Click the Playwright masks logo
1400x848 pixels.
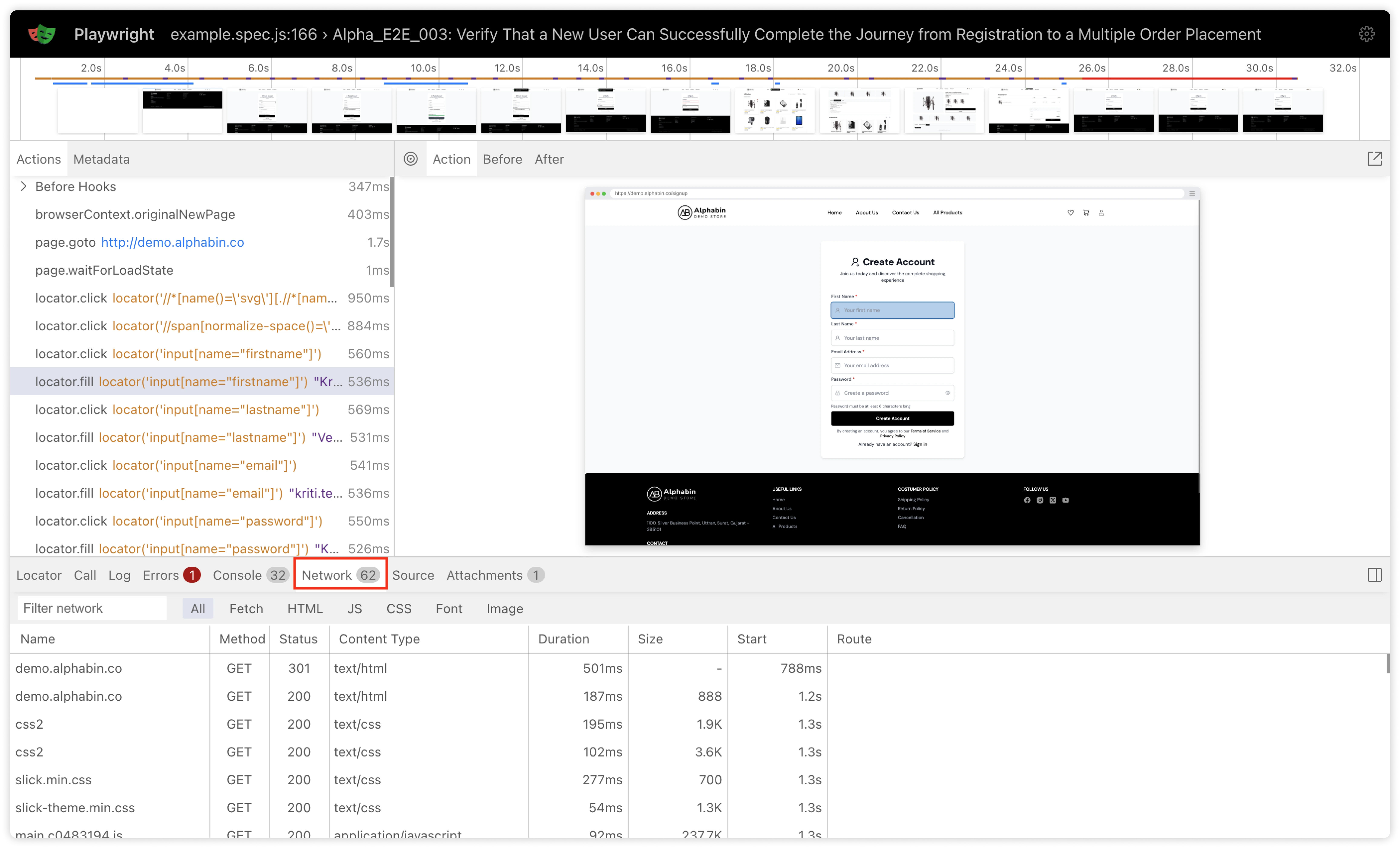42,34
